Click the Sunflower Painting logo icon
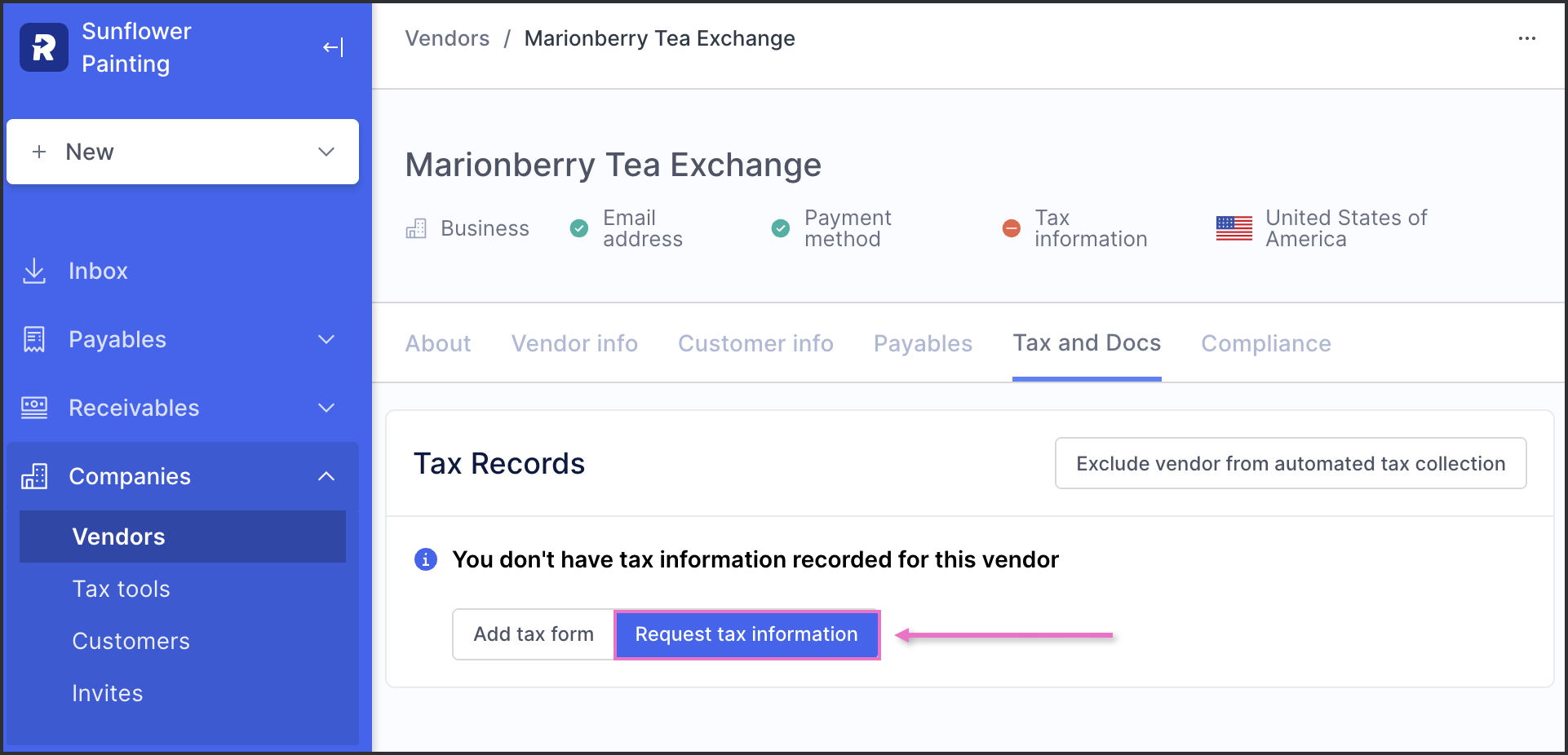The height and width of the screenshot is (755, 1568). 44,47
